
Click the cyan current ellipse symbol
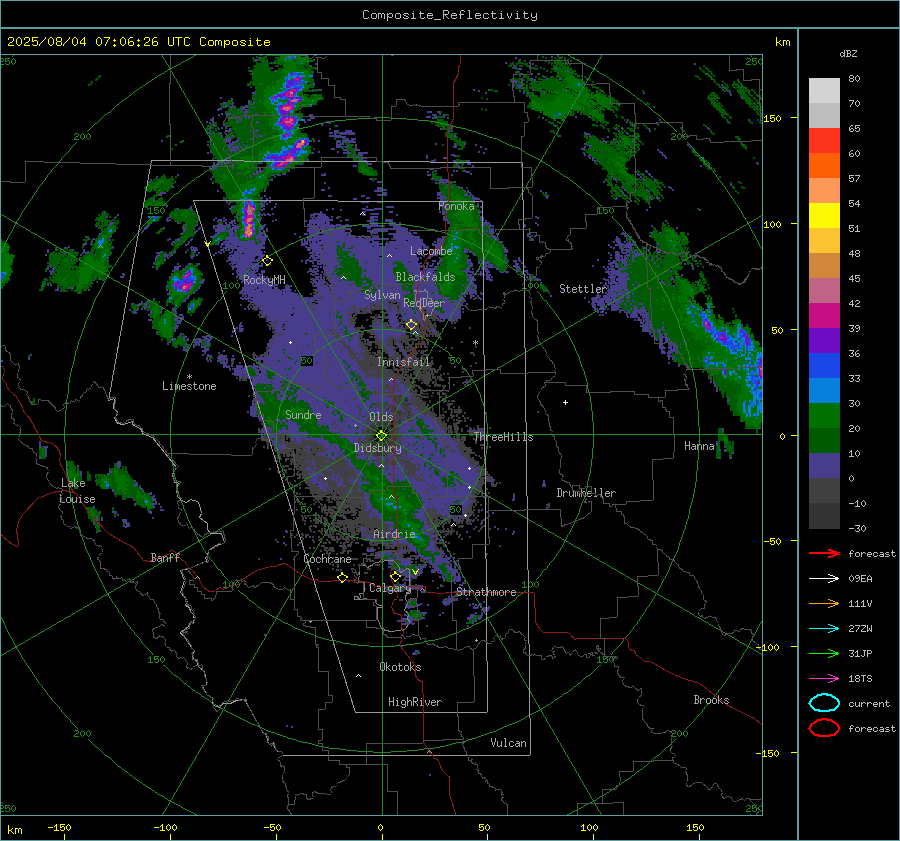824,703
